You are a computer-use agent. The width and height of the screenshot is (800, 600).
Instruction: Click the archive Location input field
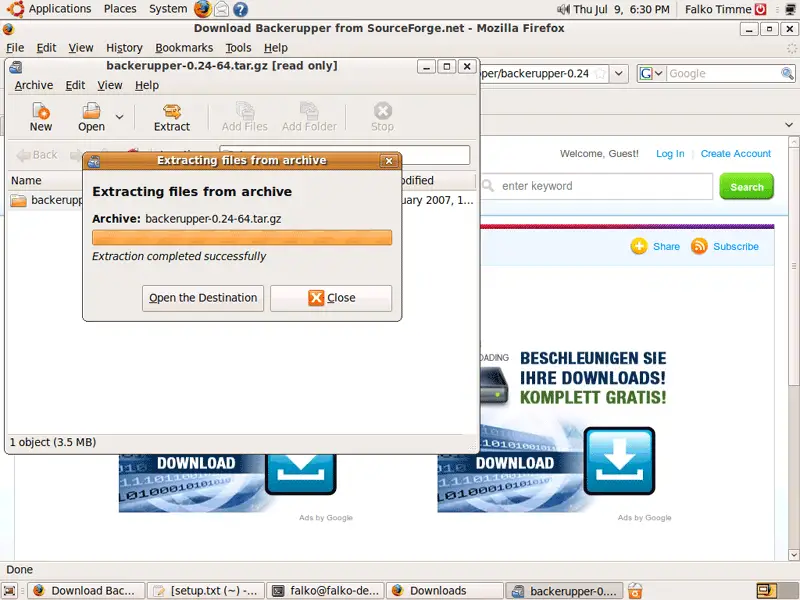344,155
